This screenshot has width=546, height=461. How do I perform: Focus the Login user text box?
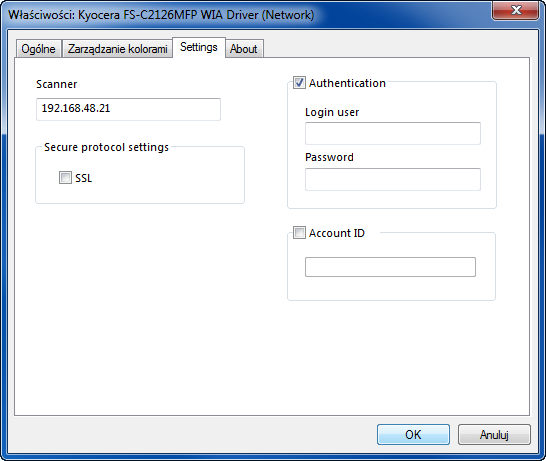click(393, 133)
